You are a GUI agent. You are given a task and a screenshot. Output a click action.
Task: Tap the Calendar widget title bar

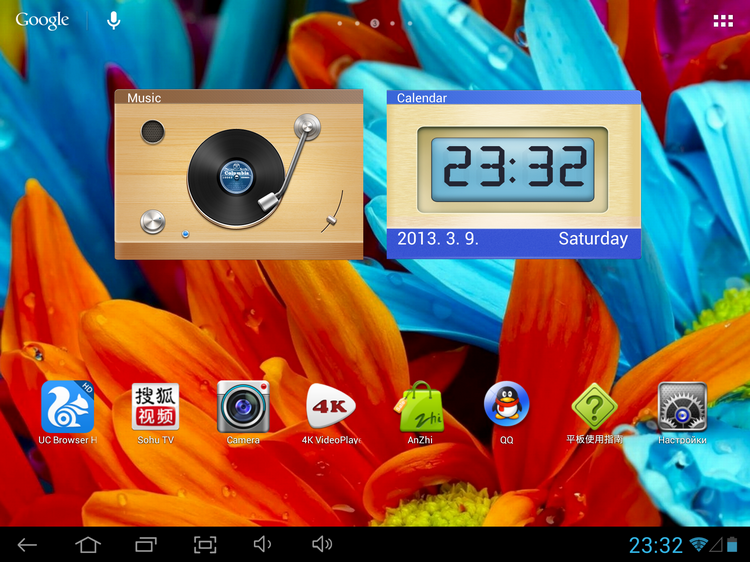point(514,98)
